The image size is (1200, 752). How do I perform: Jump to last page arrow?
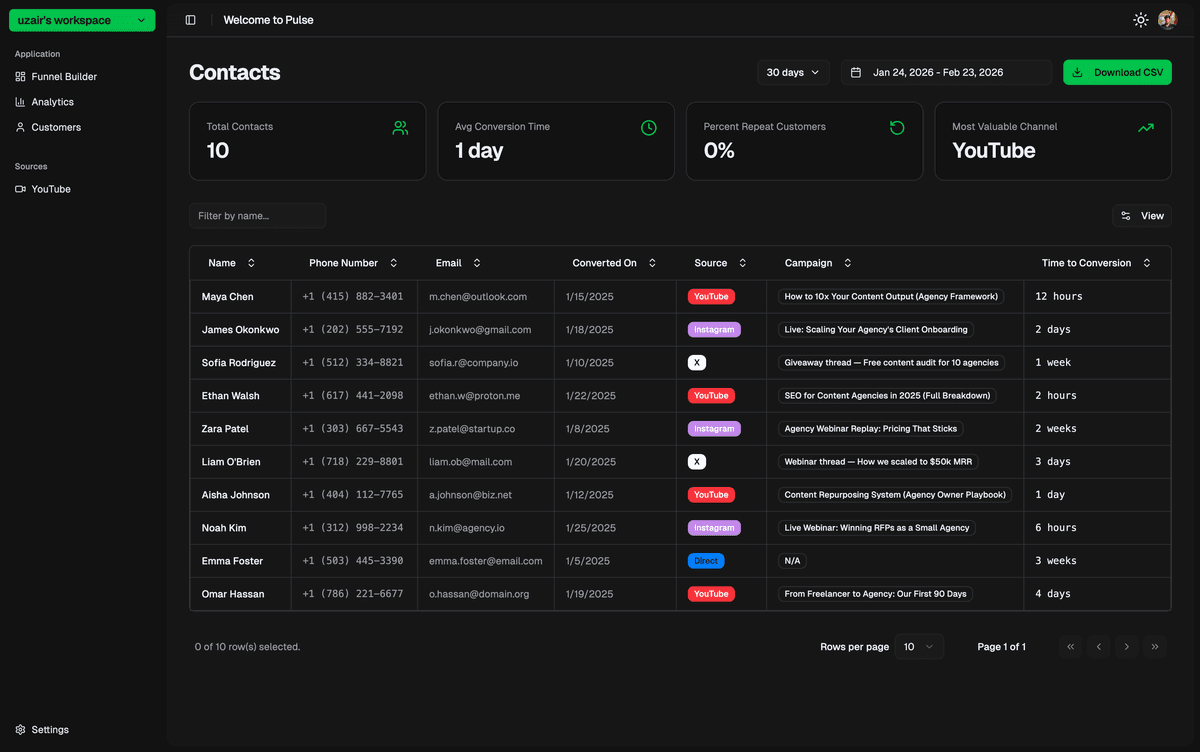tap(1155, 647)
